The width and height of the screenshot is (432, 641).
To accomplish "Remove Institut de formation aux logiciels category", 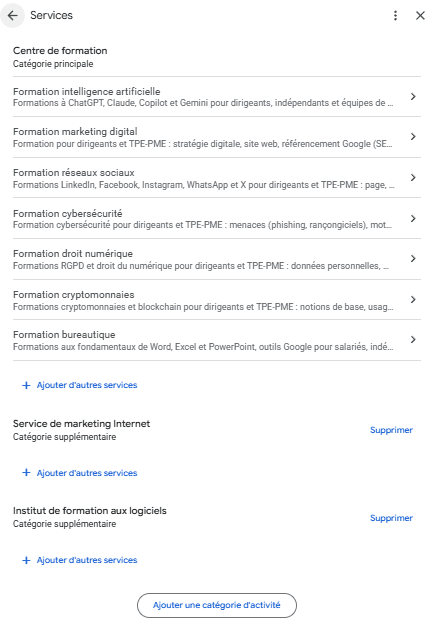I will point(391,518).
